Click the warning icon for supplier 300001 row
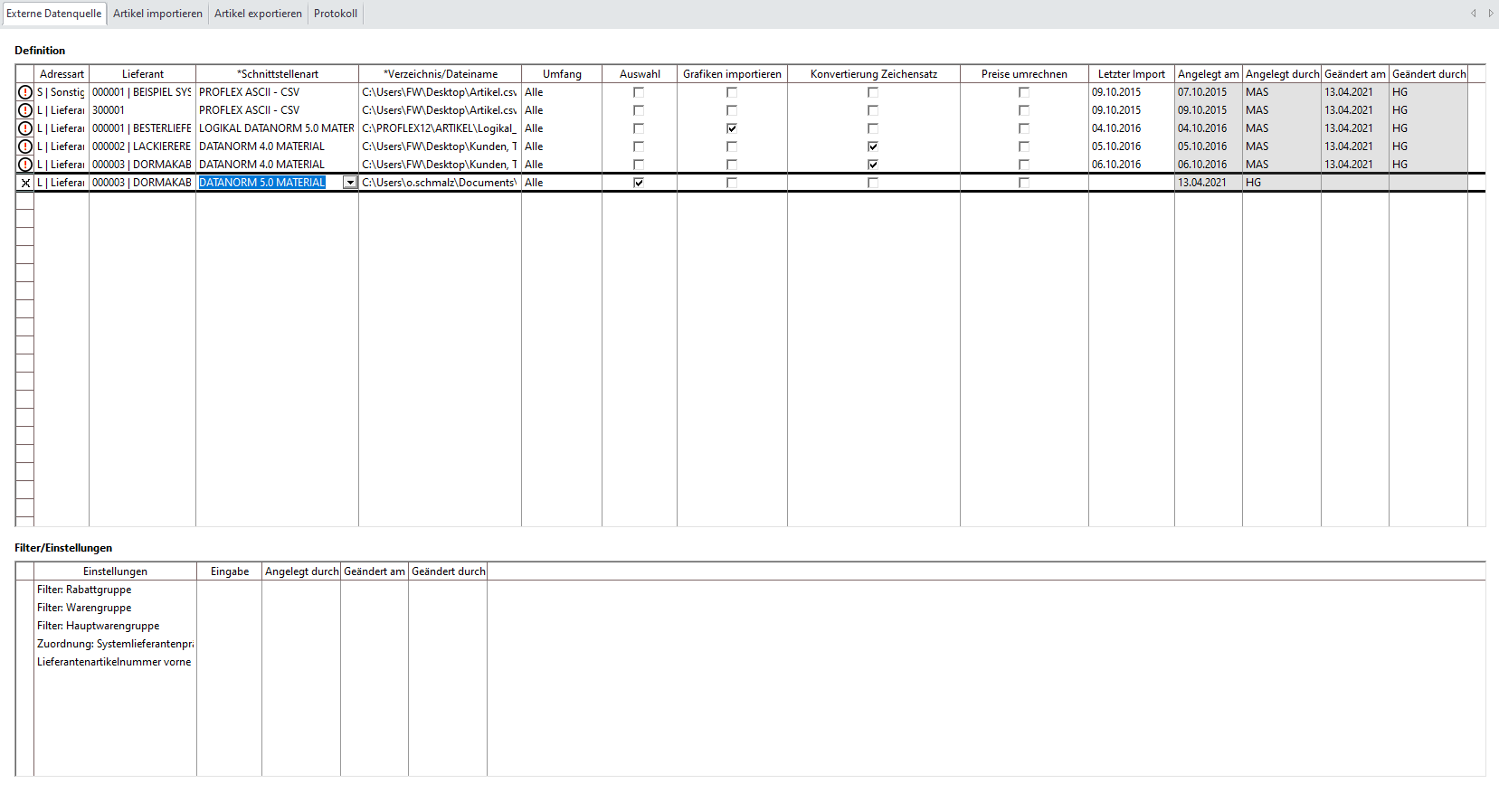The image size is (1499, 812). pos(25,110)
